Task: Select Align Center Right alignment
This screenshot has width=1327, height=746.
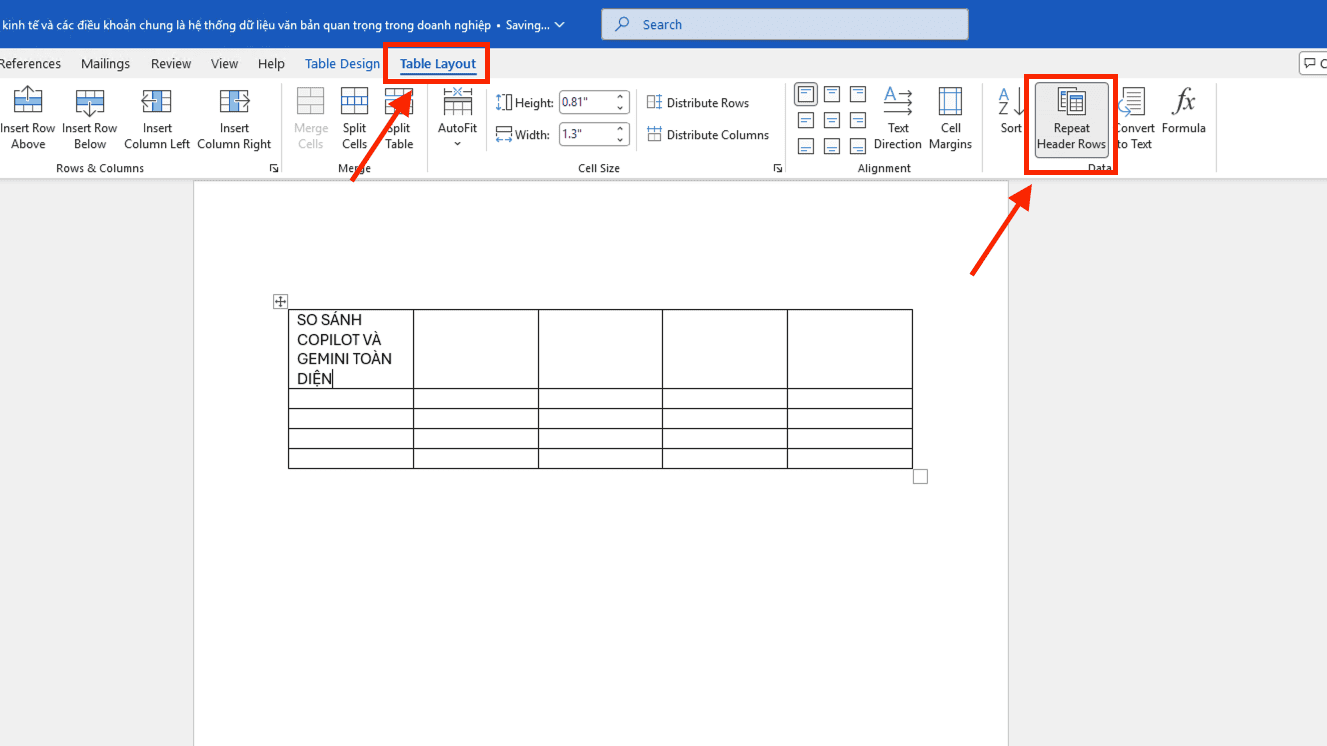Action: 858,121
